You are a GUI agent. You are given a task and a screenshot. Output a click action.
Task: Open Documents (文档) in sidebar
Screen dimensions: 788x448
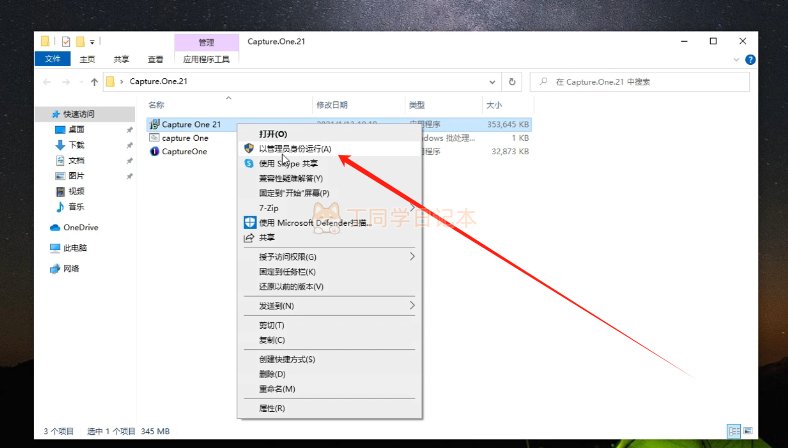(76, 160)
